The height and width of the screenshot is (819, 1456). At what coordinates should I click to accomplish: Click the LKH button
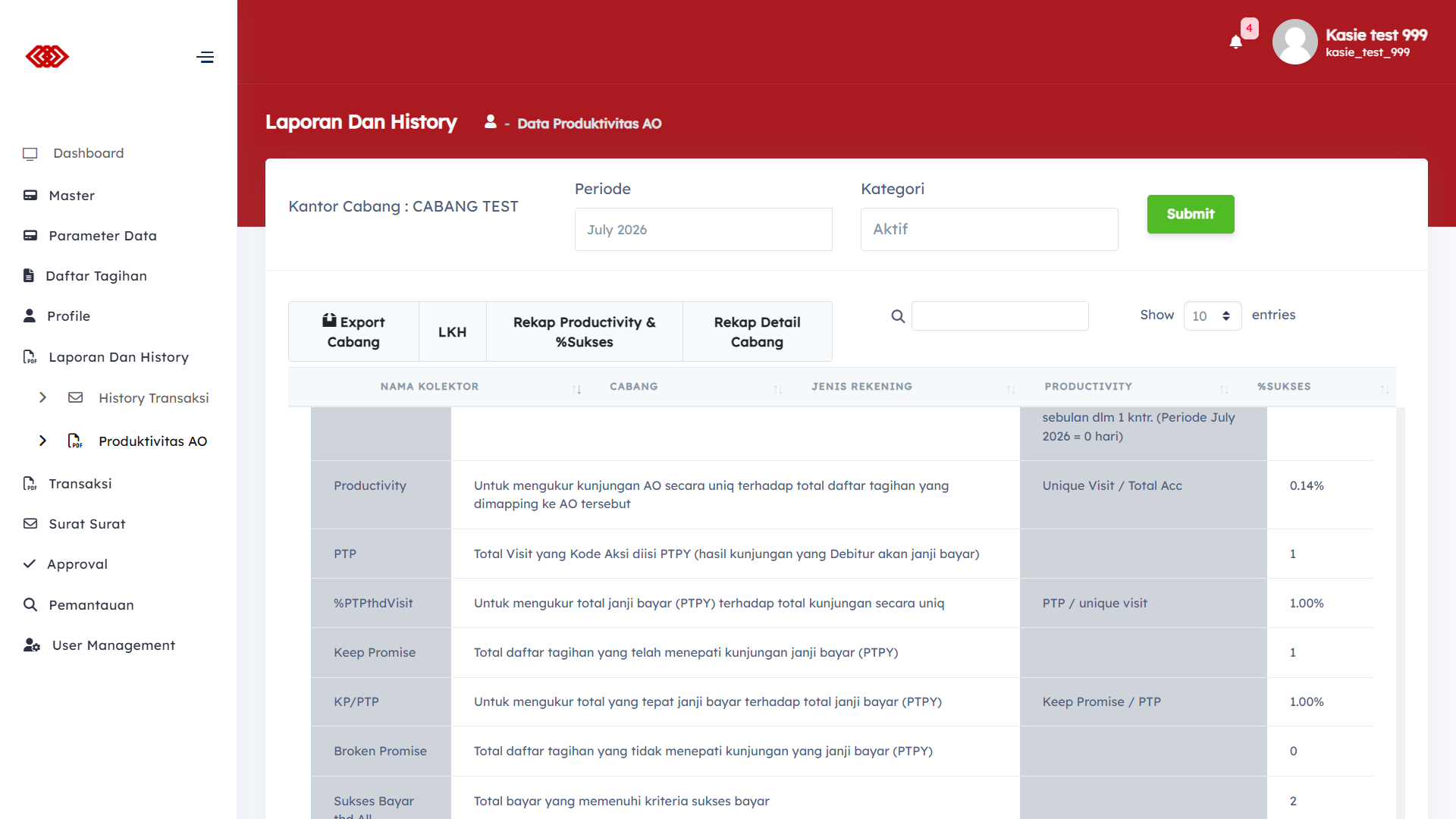click(453, 331)
